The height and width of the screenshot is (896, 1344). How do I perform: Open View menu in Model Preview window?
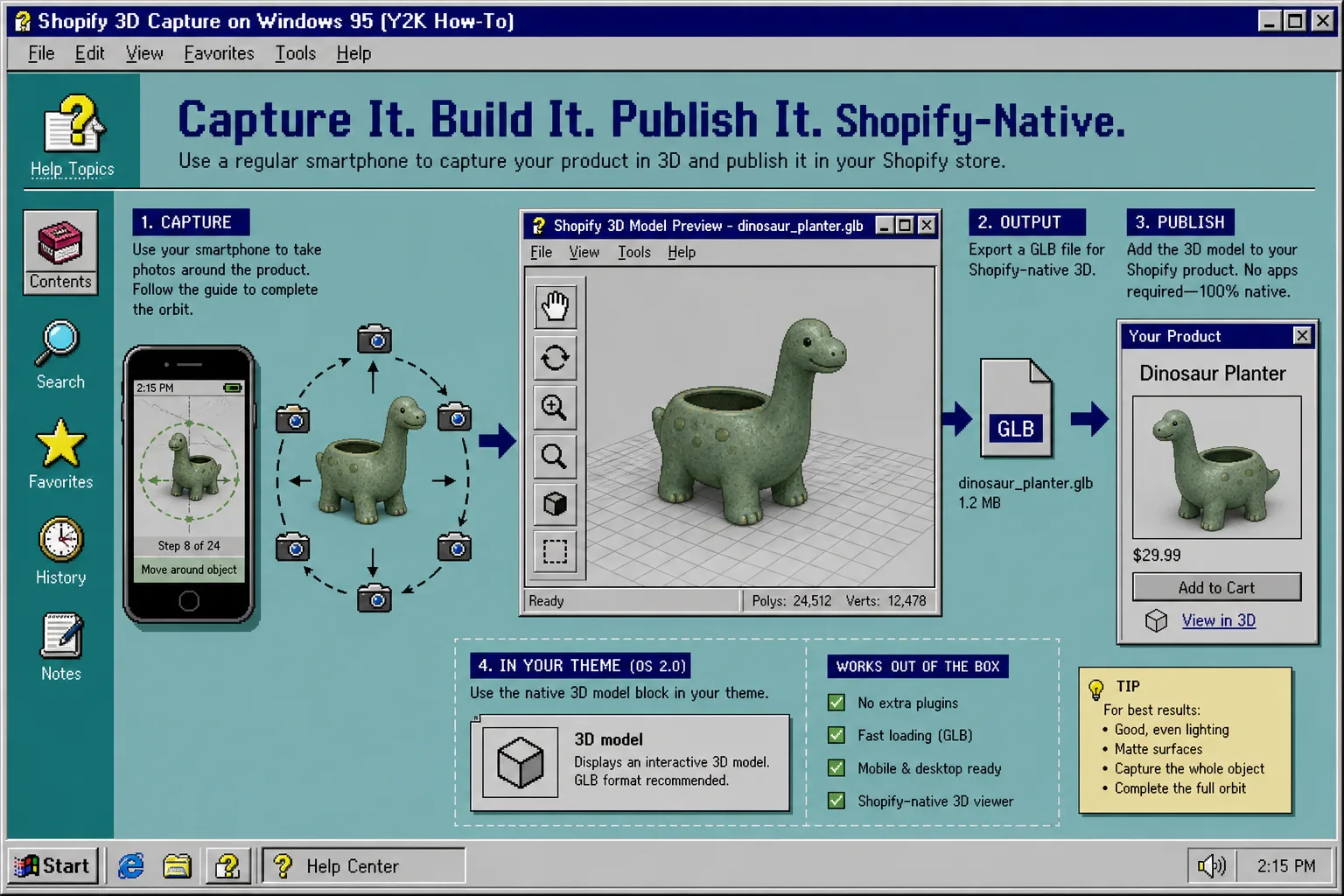click(584, 252)
